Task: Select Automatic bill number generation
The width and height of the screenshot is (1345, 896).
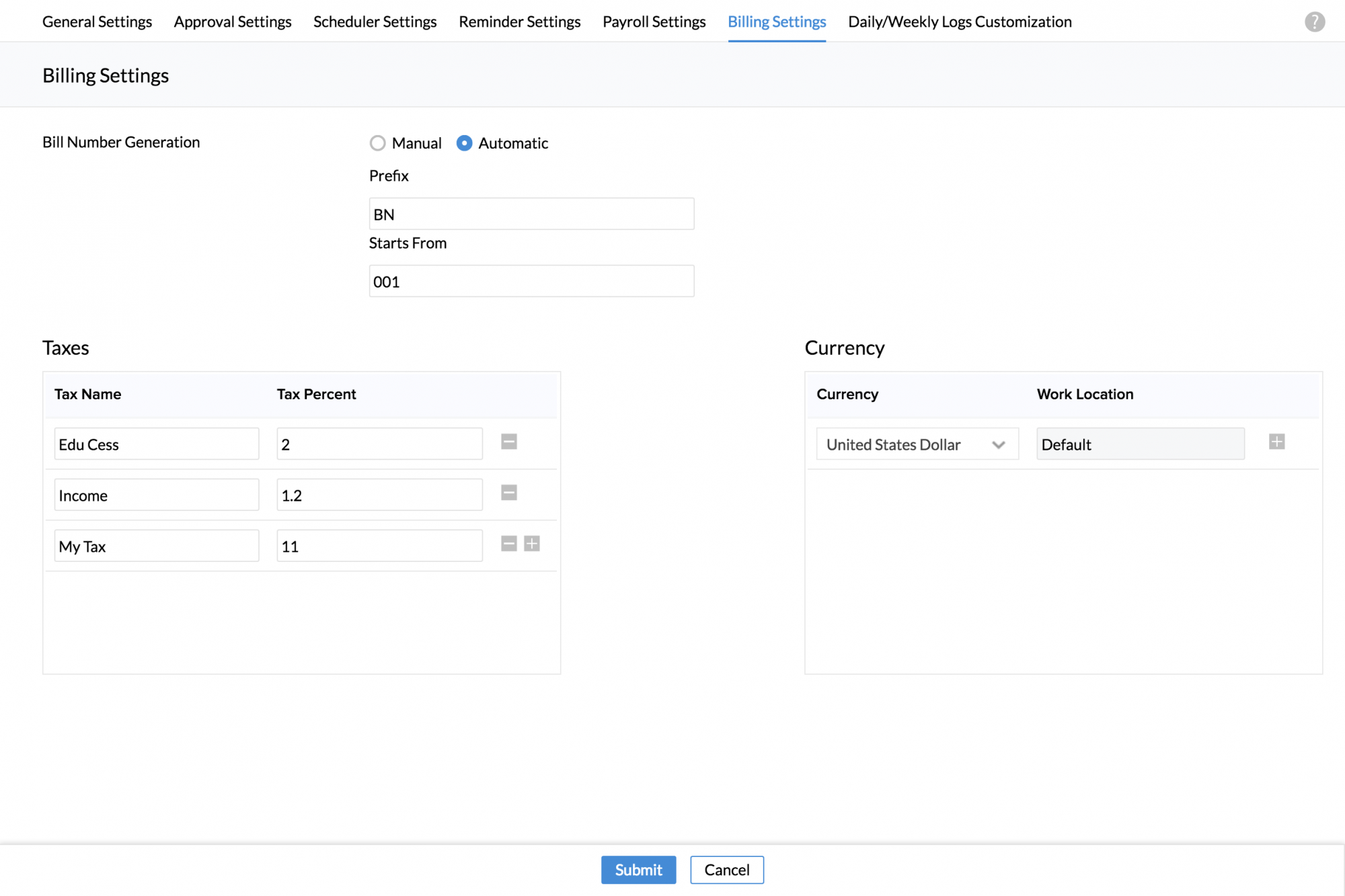Action: click(464, 143)
